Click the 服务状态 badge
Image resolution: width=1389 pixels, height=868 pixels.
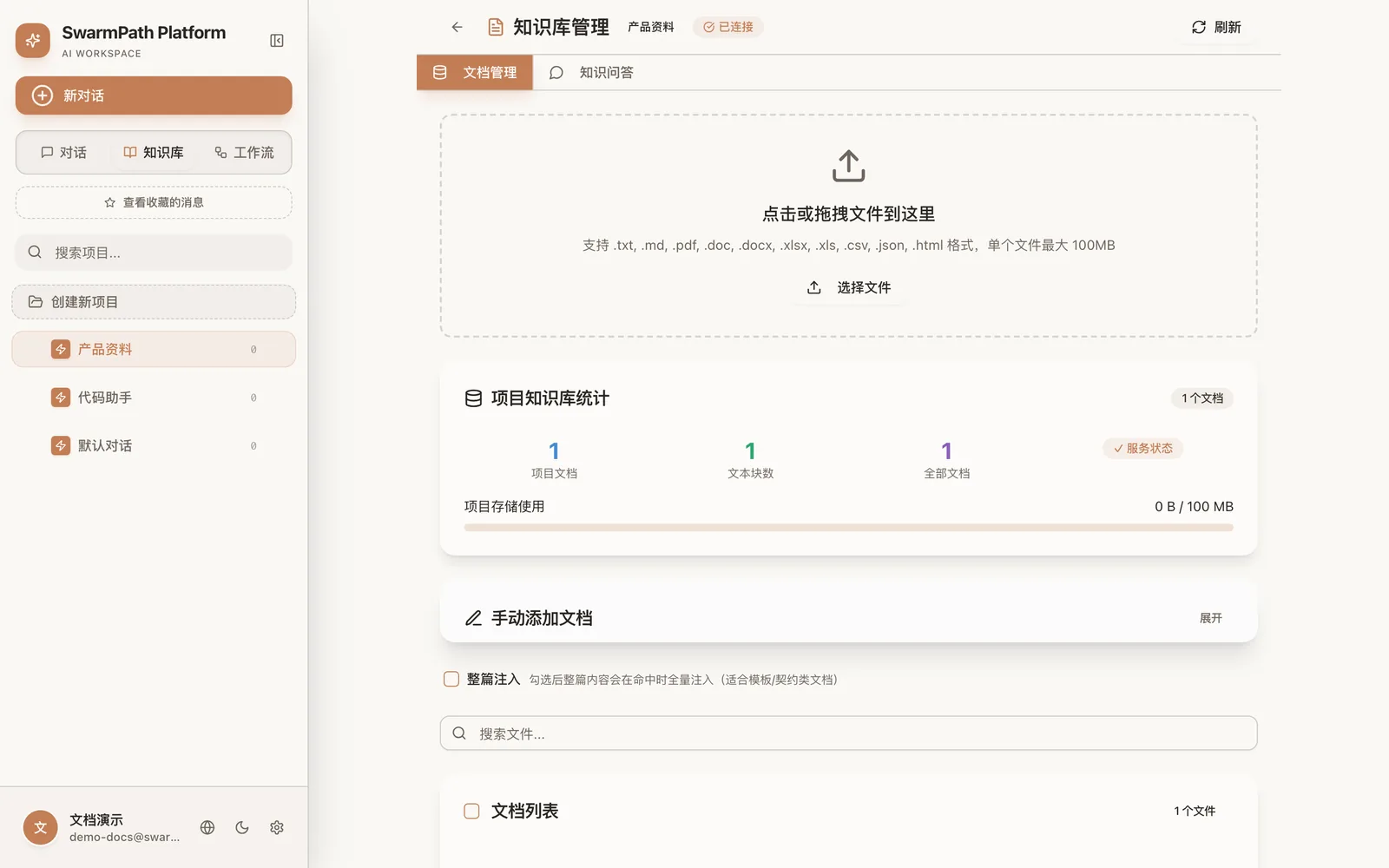point(1143,449)
